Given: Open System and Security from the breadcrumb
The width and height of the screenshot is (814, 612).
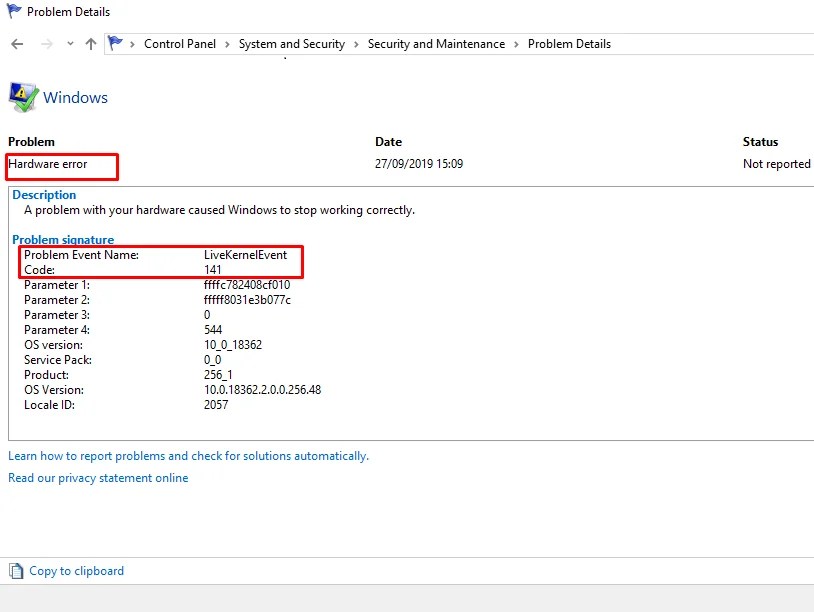Looking at the screenshot, I should tap(292, 44).
